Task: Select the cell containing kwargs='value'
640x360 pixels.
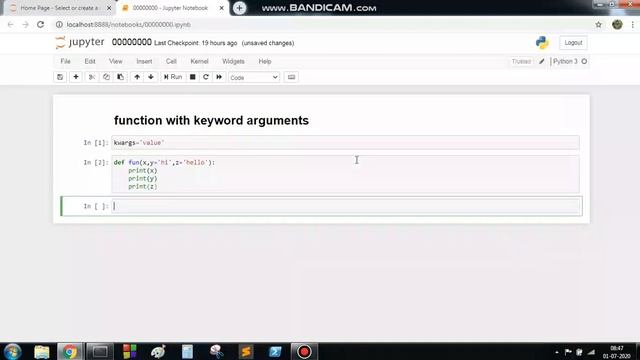Action: [345, 142]
